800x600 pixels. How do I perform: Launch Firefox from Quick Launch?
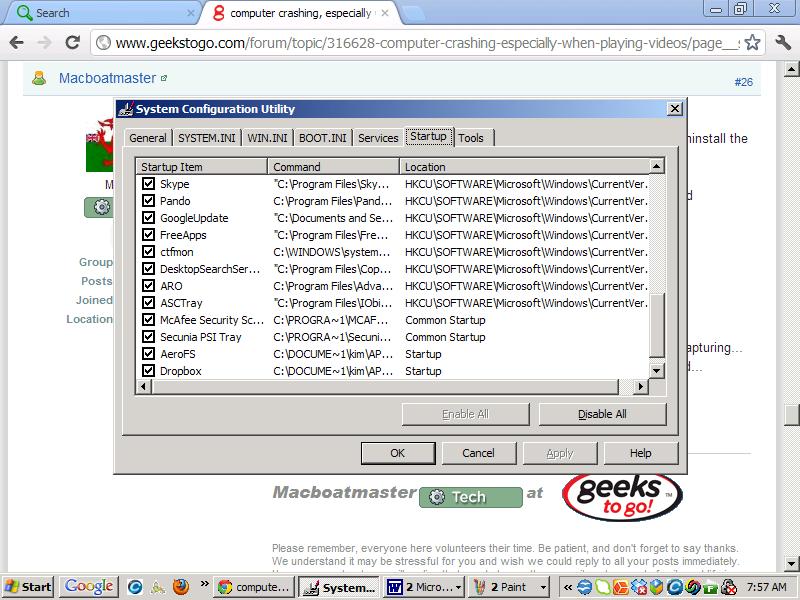[180, 587]
